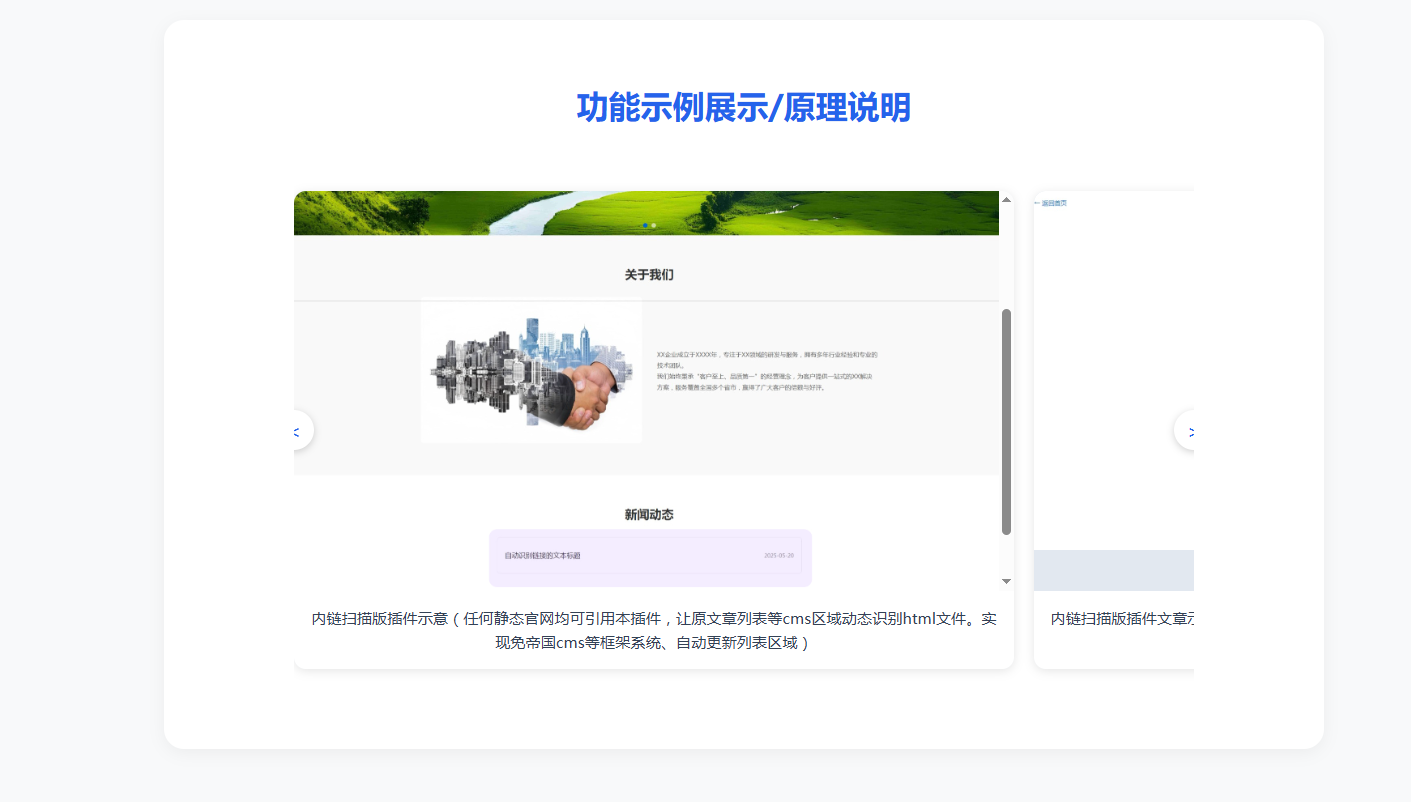Click the next slide arrow button
This screenshot has width=1411, height=802.
1189,431
